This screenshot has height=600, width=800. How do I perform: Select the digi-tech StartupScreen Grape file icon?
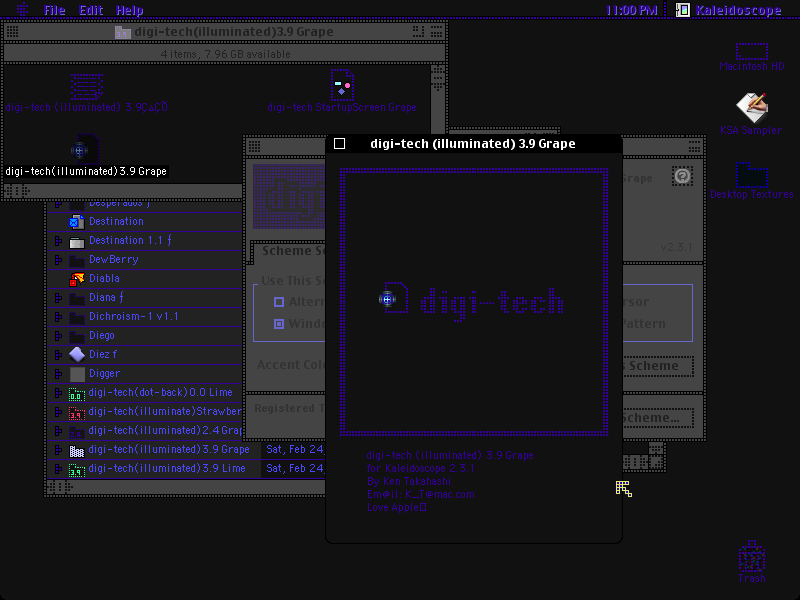[342, 85]
